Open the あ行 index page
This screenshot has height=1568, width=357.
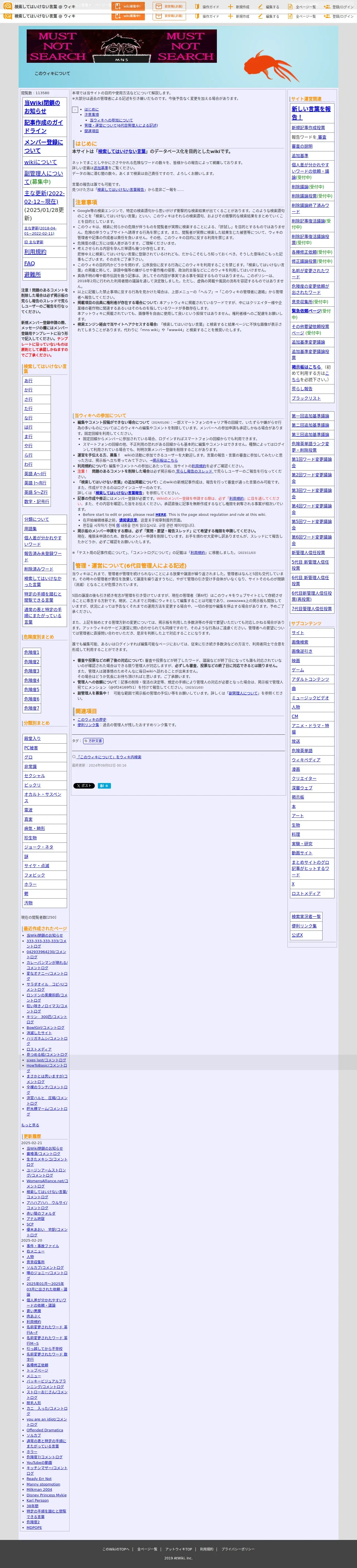(29, 381)
